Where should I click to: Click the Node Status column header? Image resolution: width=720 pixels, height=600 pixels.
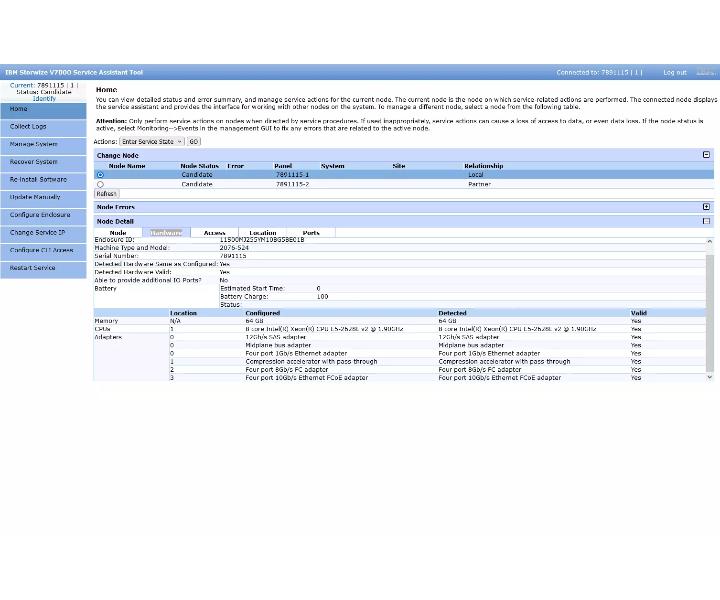pyautogui.click(x=199, y=166)
